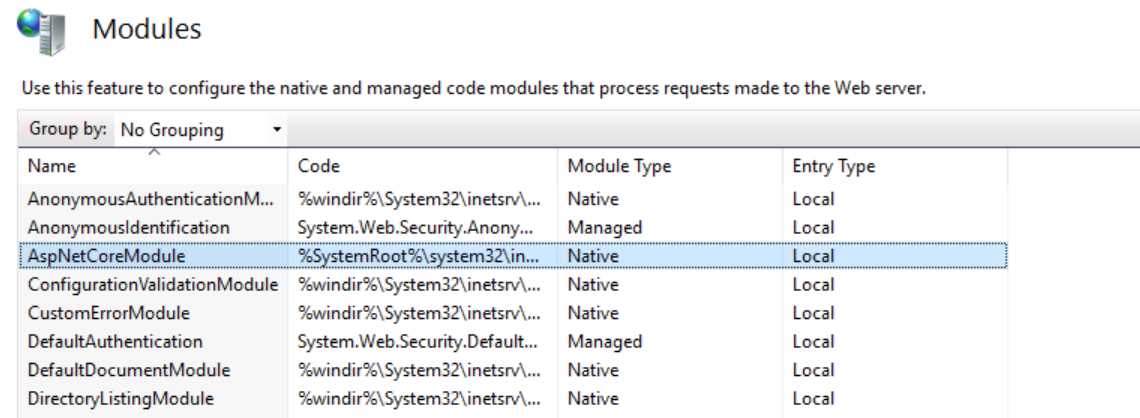Sort by the Module Type column header
The width and height of the screenshot is (1140, 418).
point(670,166)
